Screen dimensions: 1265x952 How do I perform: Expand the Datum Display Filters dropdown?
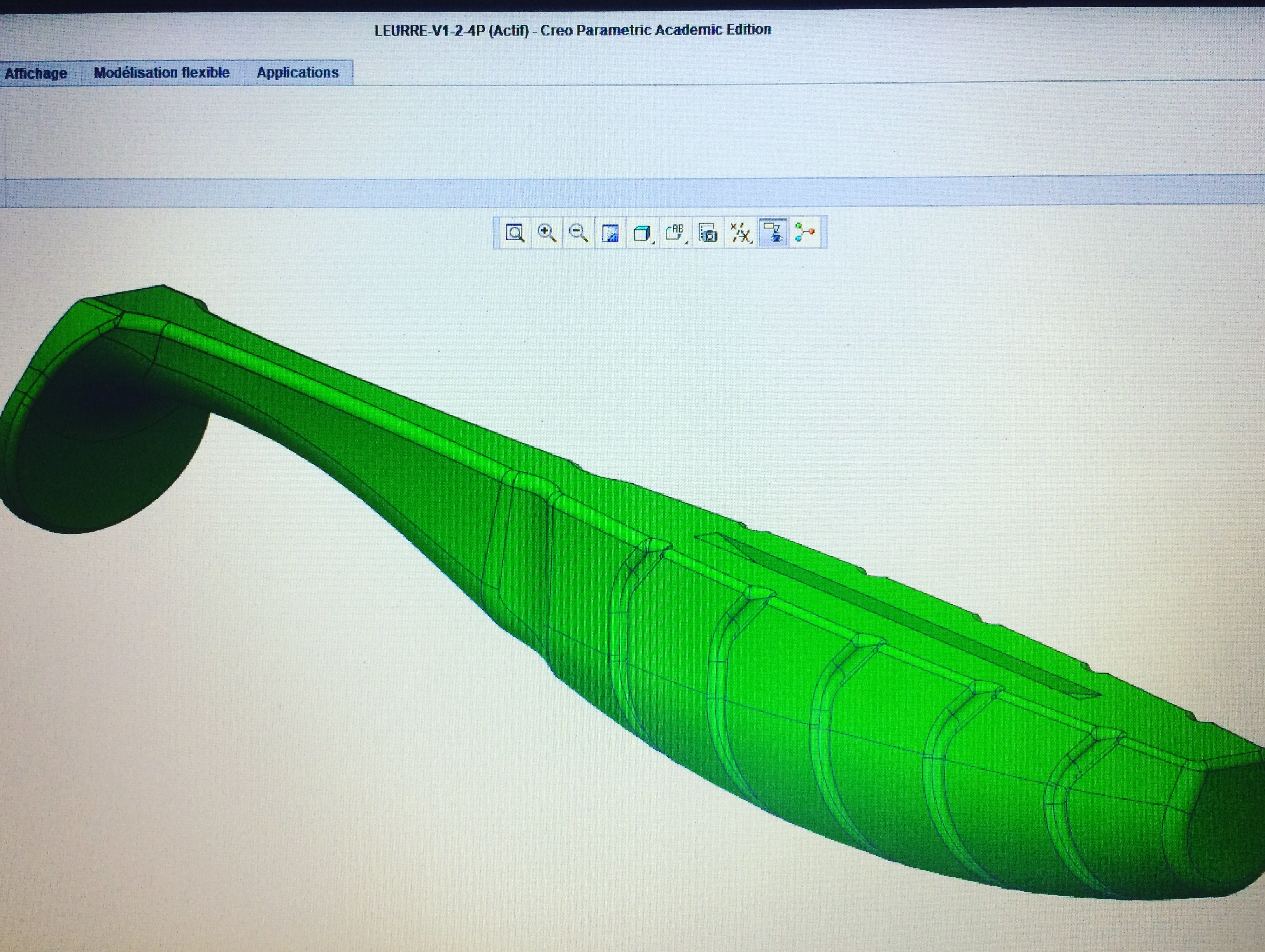click(741, 233)
